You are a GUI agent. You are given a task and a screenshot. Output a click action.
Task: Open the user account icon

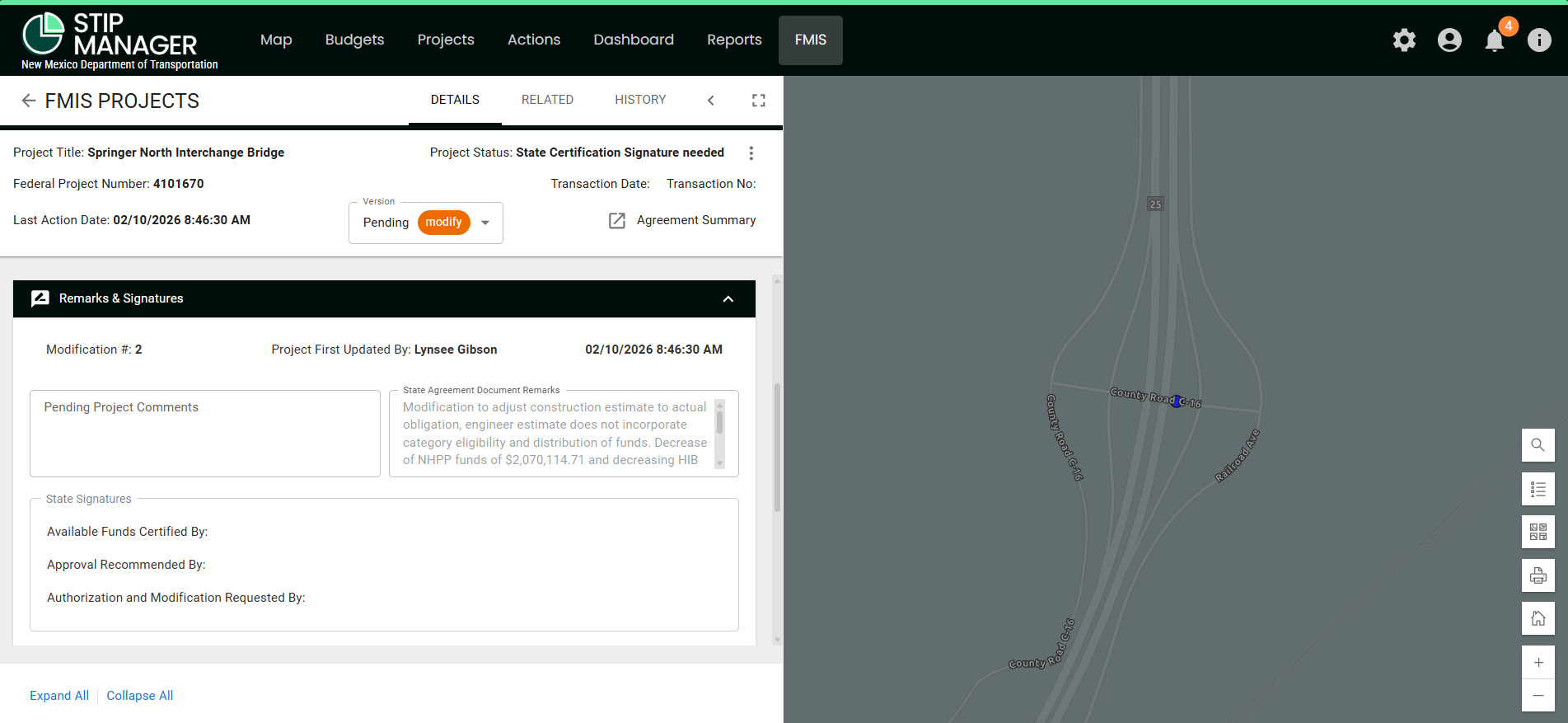(x=1449, y=40)
